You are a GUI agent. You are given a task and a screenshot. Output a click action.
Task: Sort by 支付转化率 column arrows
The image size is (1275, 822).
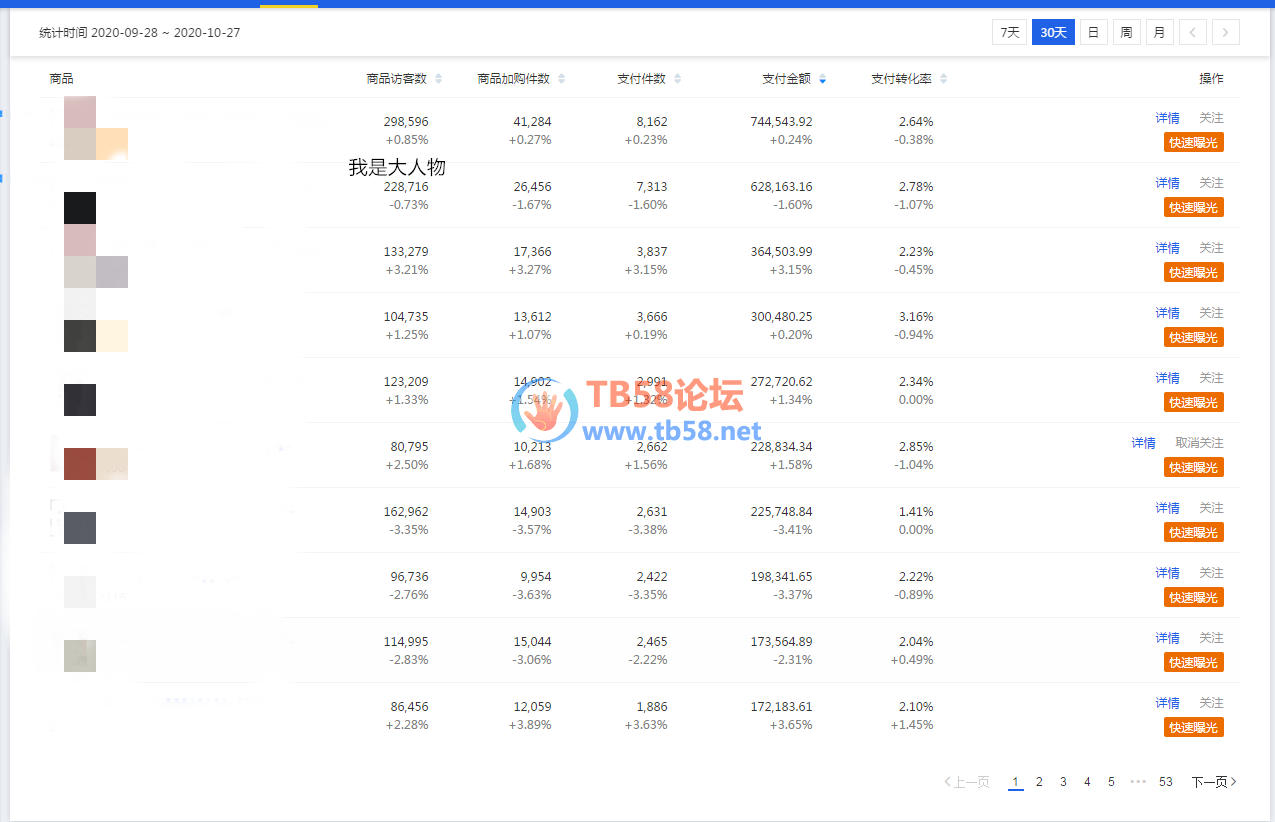tap(943, 79)
